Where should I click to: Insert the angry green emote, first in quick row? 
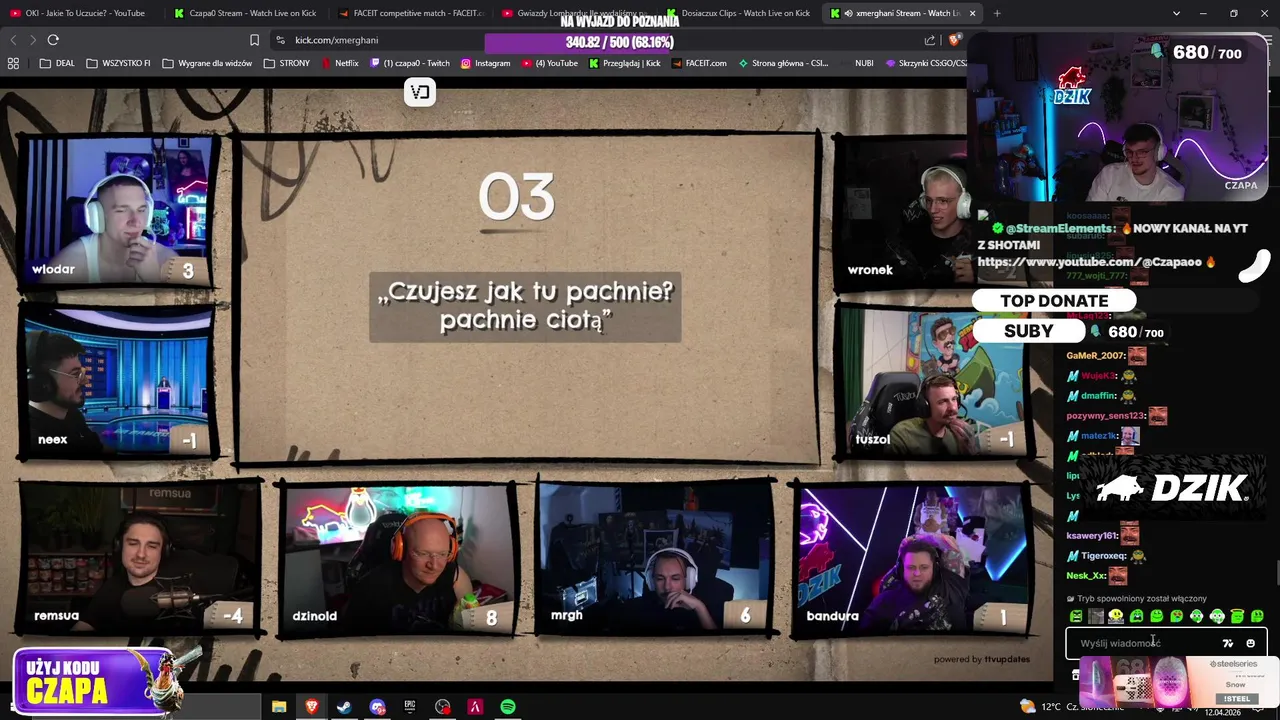[1076, 616]
